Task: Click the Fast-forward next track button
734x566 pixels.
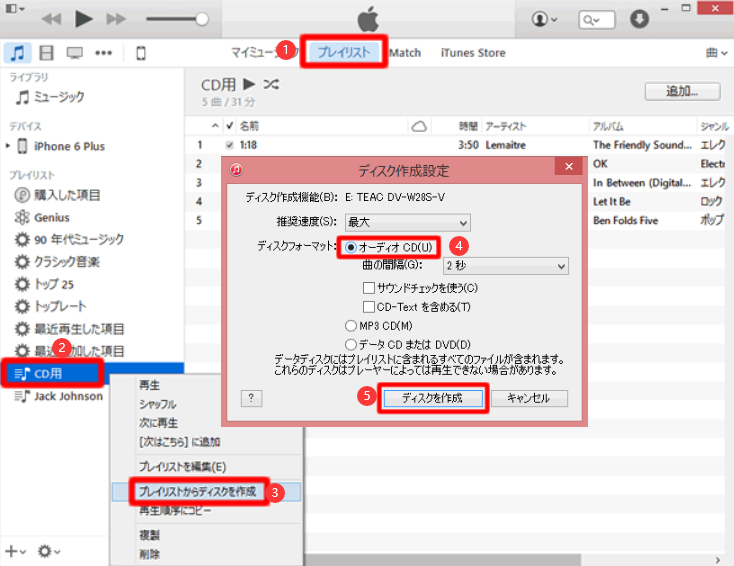Action: point(116,19)
